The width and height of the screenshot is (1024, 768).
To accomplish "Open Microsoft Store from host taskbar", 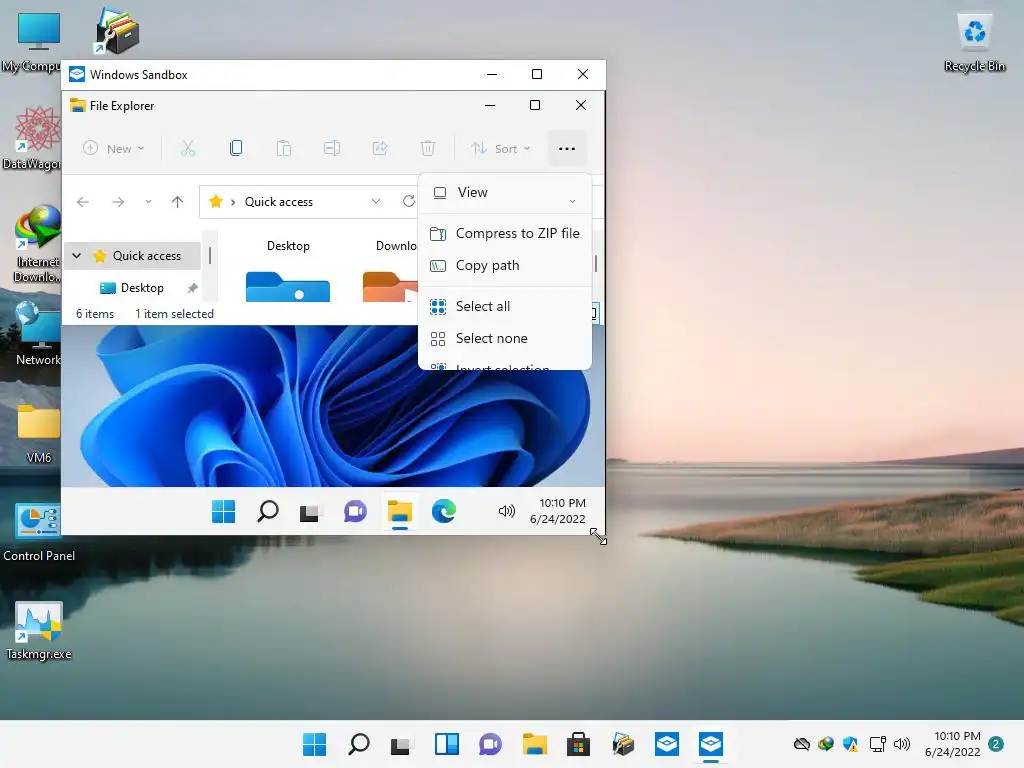I will point(578,744).
